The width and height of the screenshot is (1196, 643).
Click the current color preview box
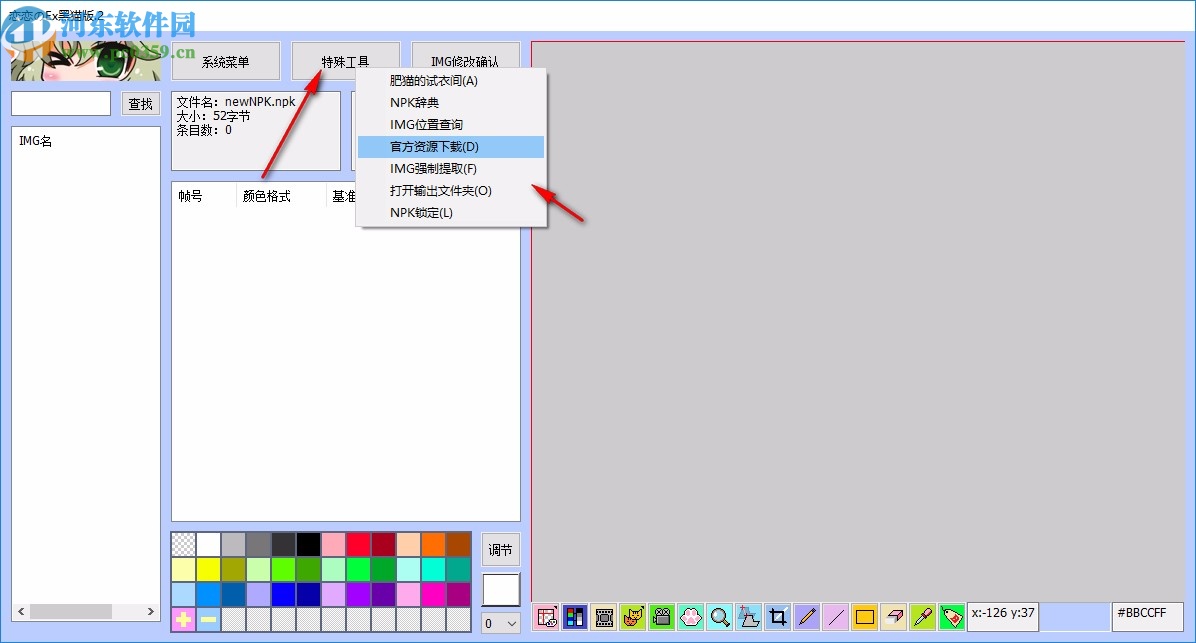click(501, 590)
